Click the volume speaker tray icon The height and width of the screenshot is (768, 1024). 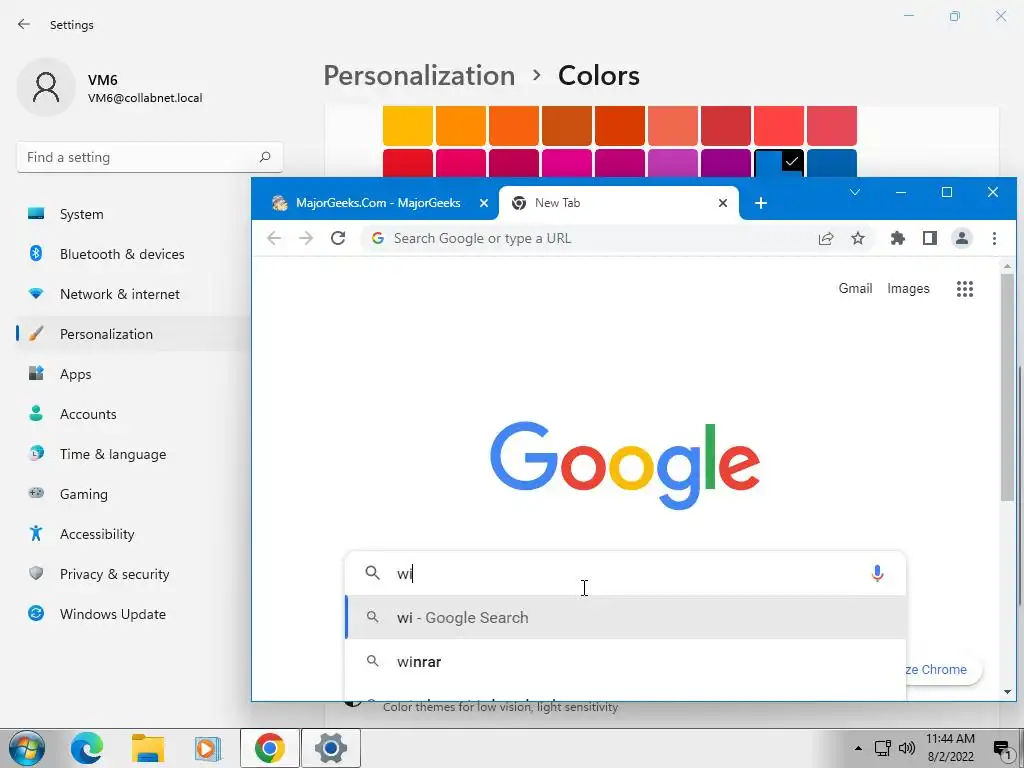[906, 748]
